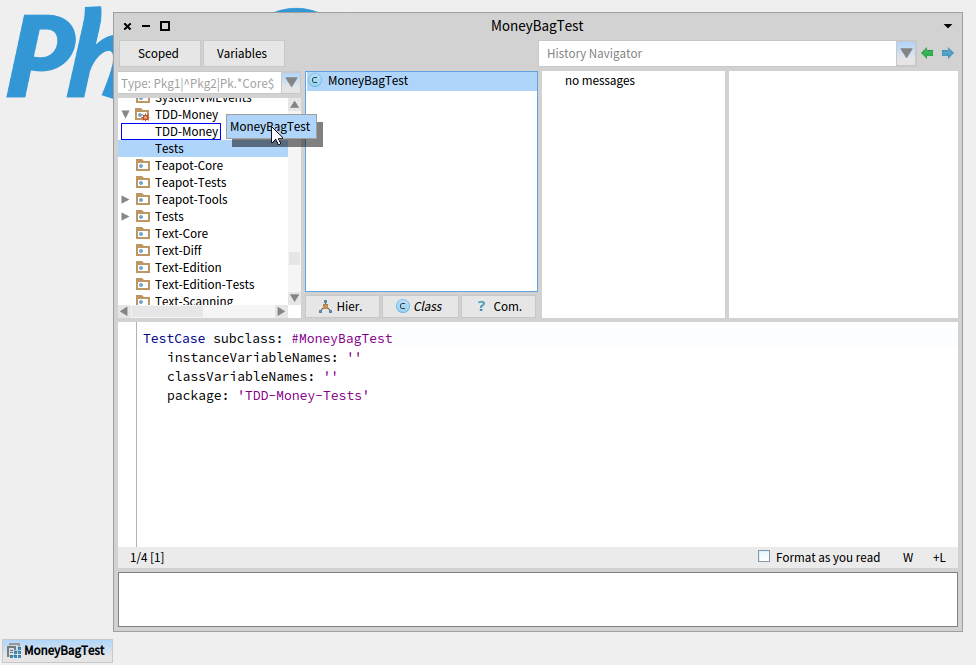The height and width of the screenshot is (665, 976).
Task: Expand the Teapot-Tools package
Action: click(125, 199)
